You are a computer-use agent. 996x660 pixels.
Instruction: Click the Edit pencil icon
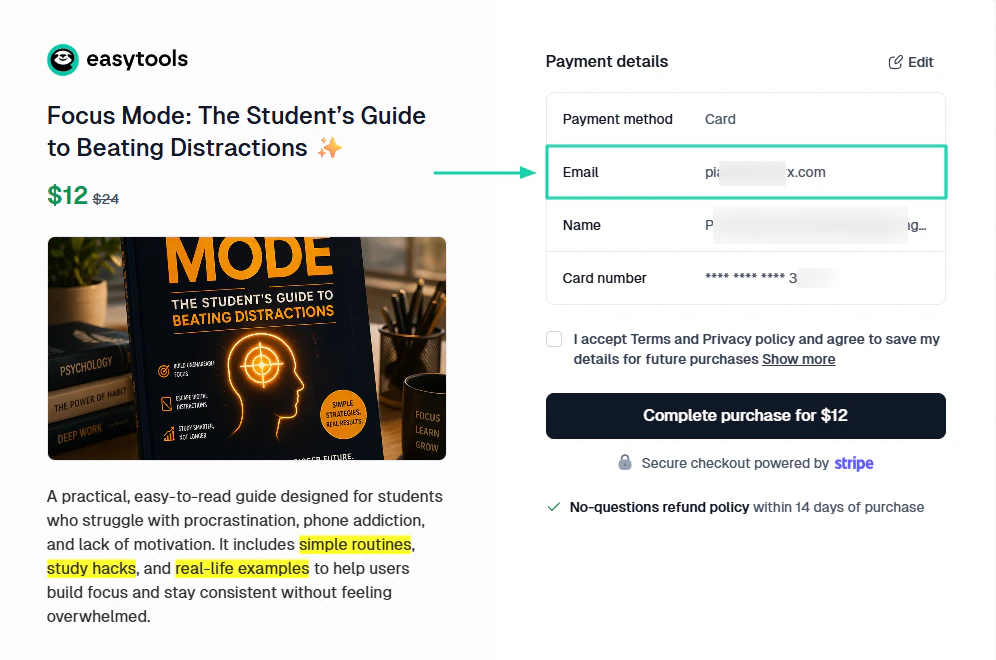point(895,62)
